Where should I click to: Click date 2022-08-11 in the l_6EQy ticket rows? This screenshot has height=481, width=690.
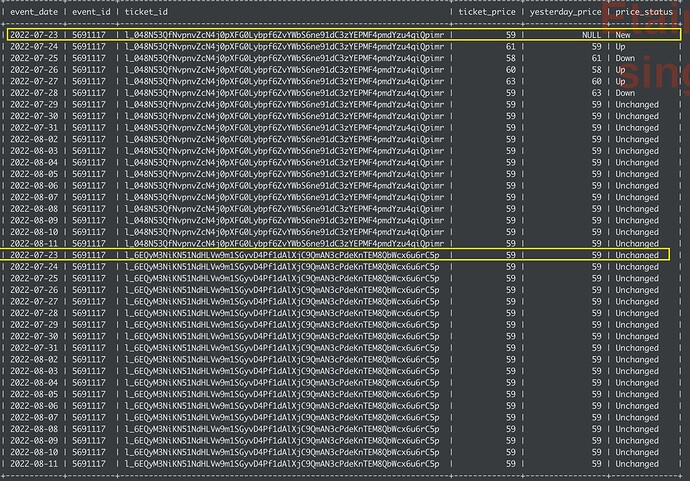(x=34, y=463)
